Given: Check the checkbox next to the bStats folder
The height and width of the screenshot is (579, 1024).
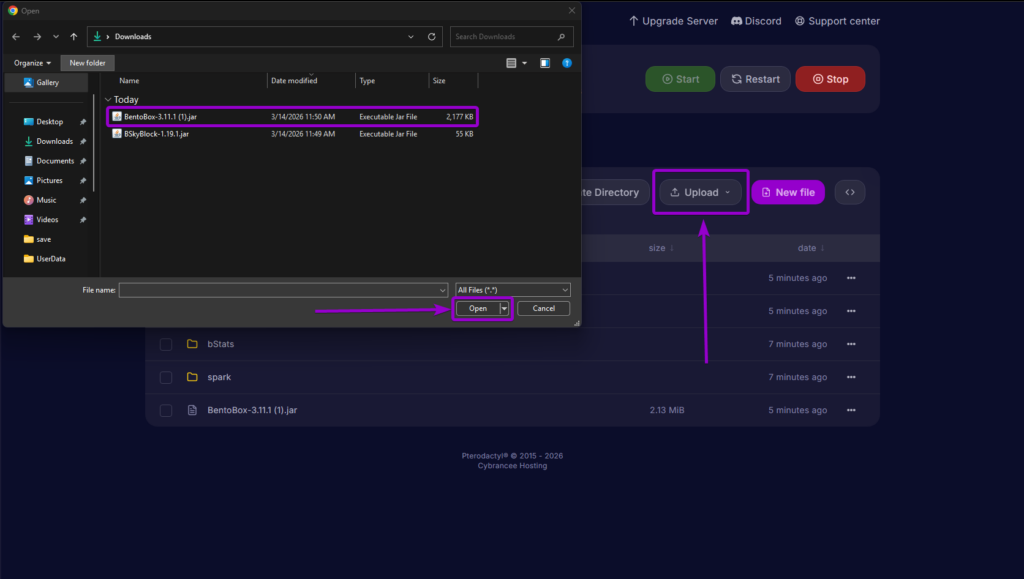Looking at the screenshot, I should [165, 343].
